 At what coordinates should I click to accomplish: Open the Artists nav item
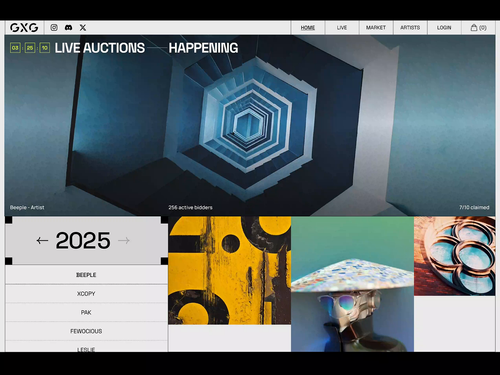click(410, 28)
